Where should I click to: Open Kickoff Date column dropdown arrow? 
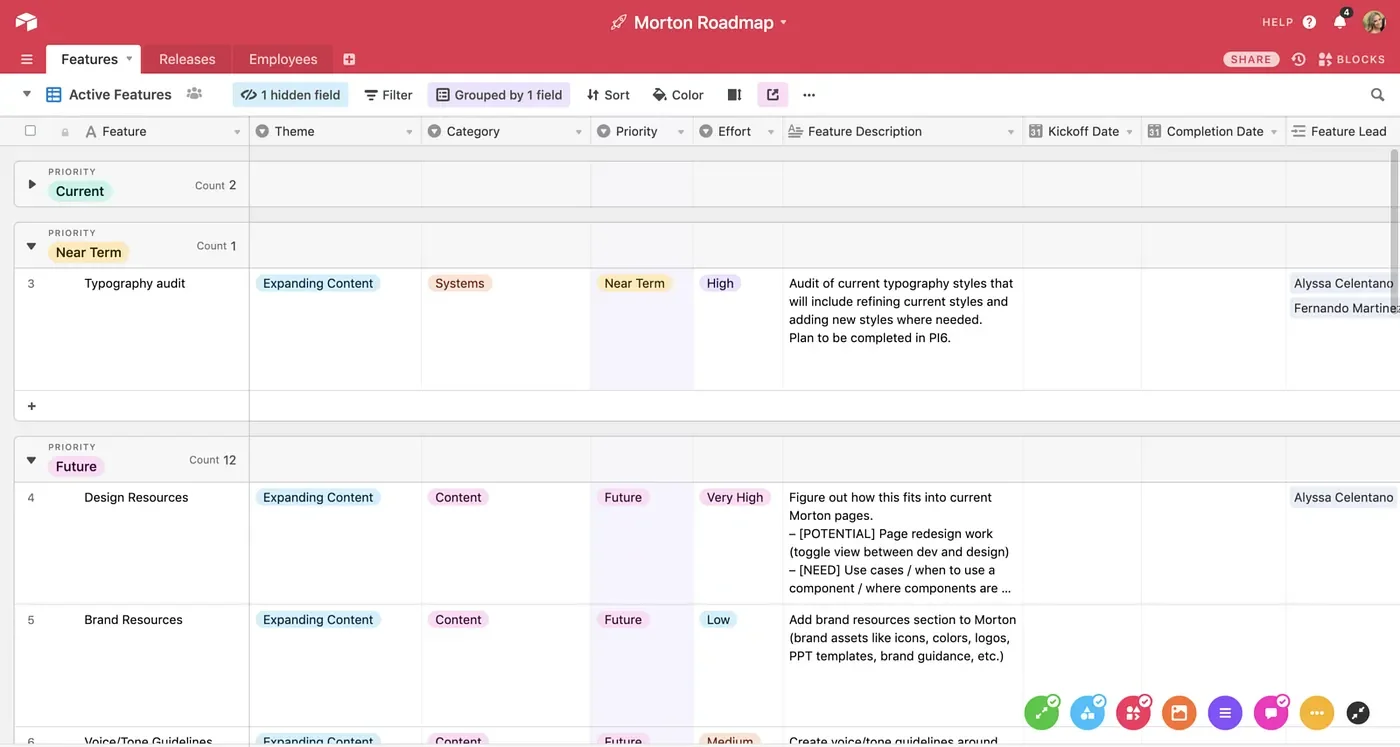click(1129, 132)
